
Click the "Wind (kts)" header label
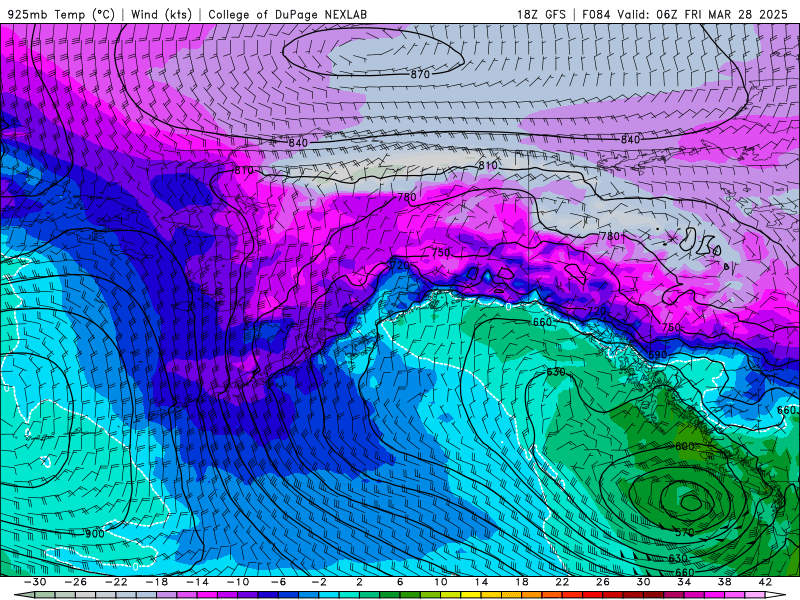tap(161, 14)
